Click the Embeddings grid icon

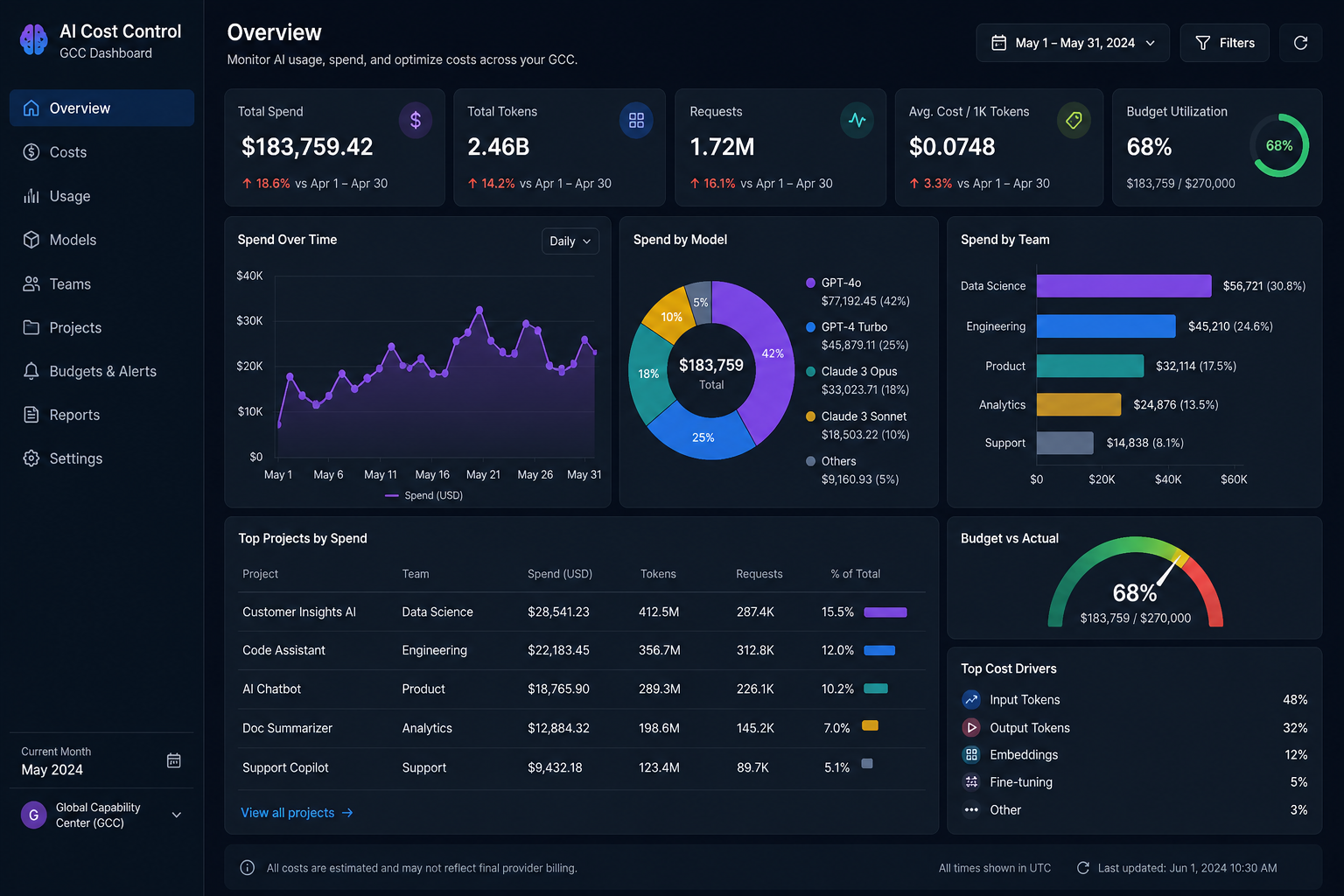[x=971, y=754]
